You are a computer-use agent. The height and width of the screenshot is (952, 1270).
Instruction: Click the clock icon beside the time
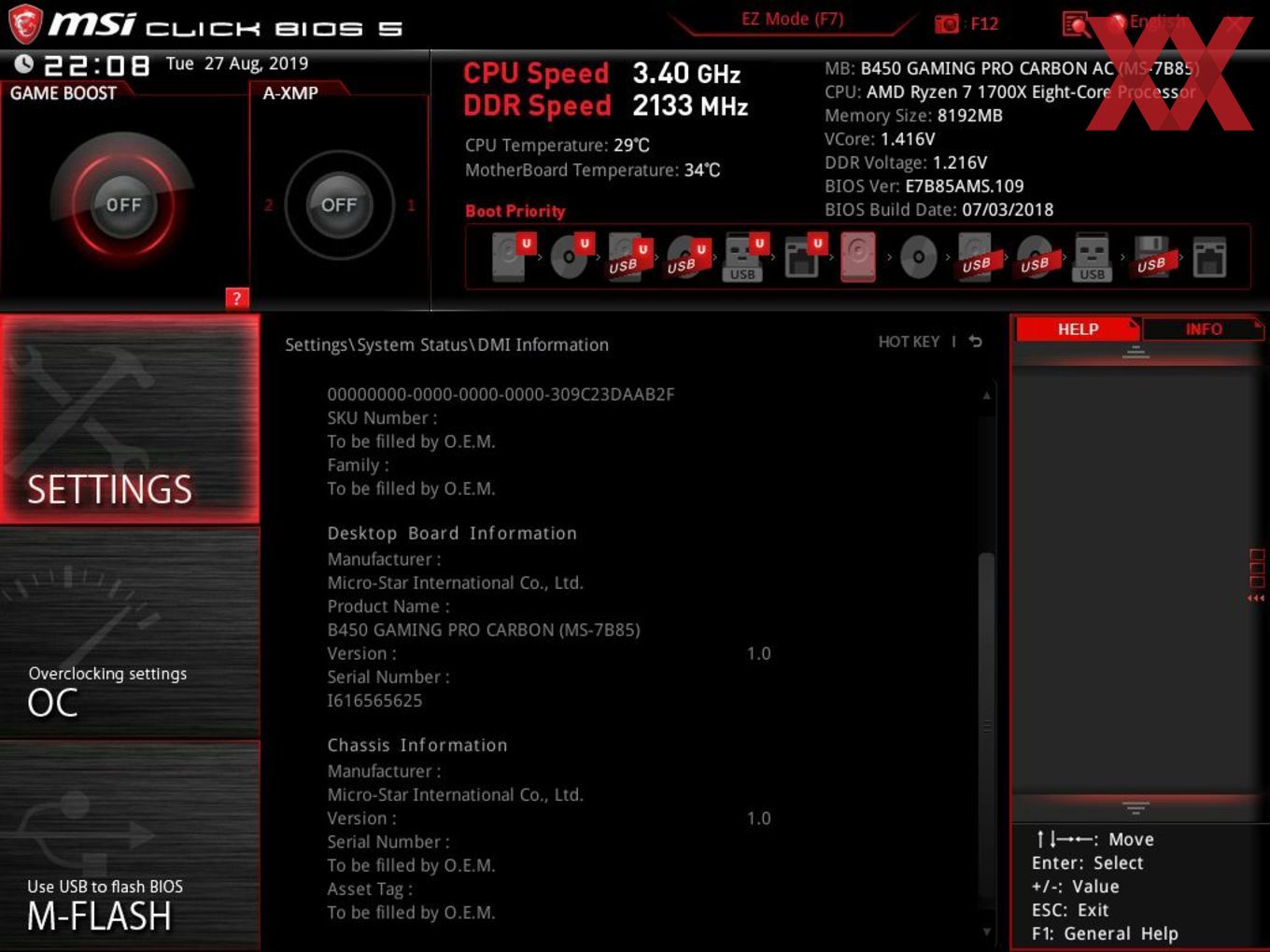(x=24, y=63)
